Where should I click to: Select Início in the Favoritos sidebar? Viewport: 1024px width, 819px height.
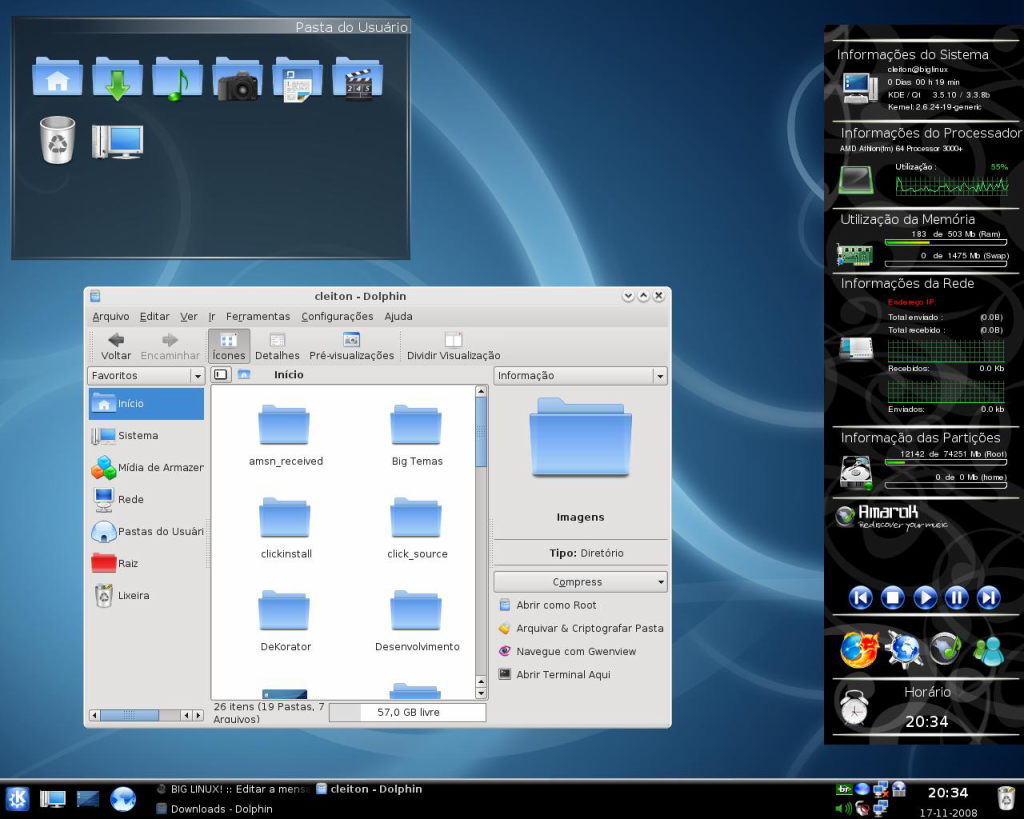pos(146,404)
